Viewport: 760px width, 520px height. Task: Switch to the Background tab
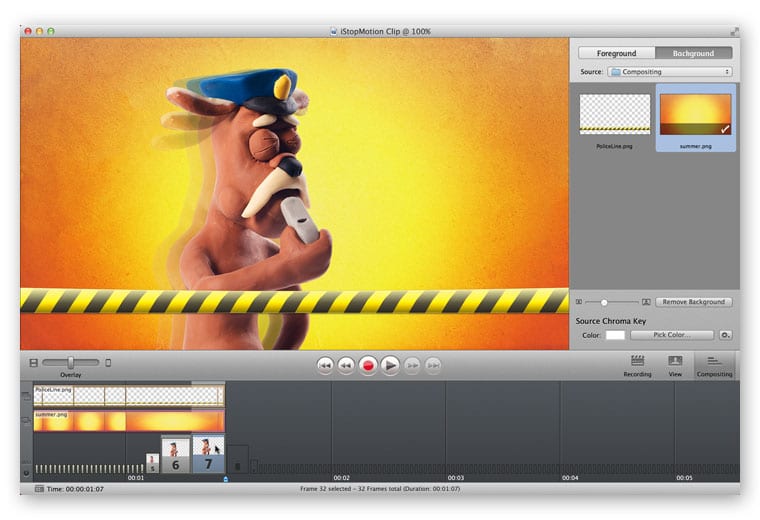tap(694, 53)
